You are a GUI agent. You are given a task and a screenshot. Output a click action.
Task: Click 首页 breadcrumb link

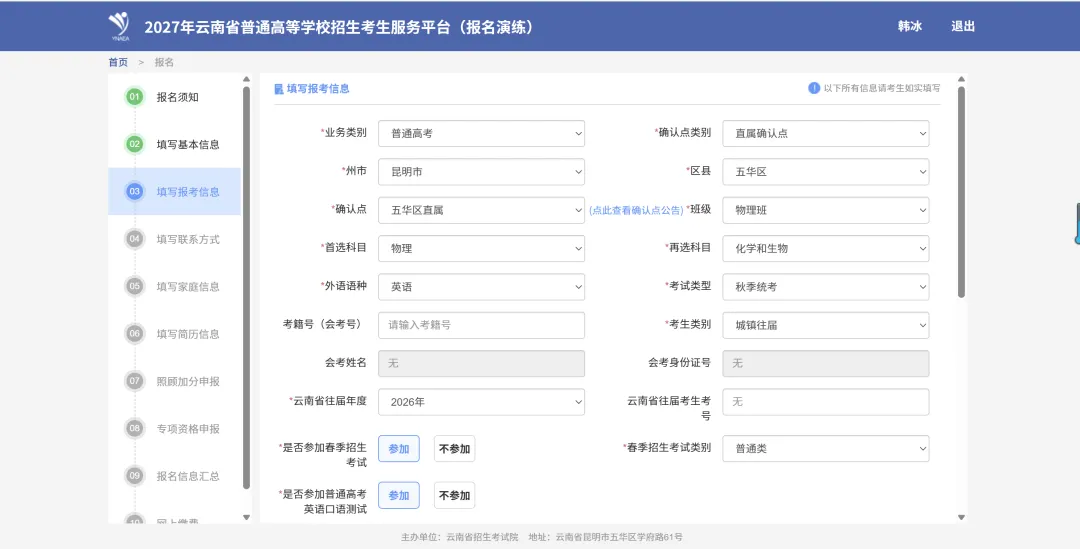118,62
